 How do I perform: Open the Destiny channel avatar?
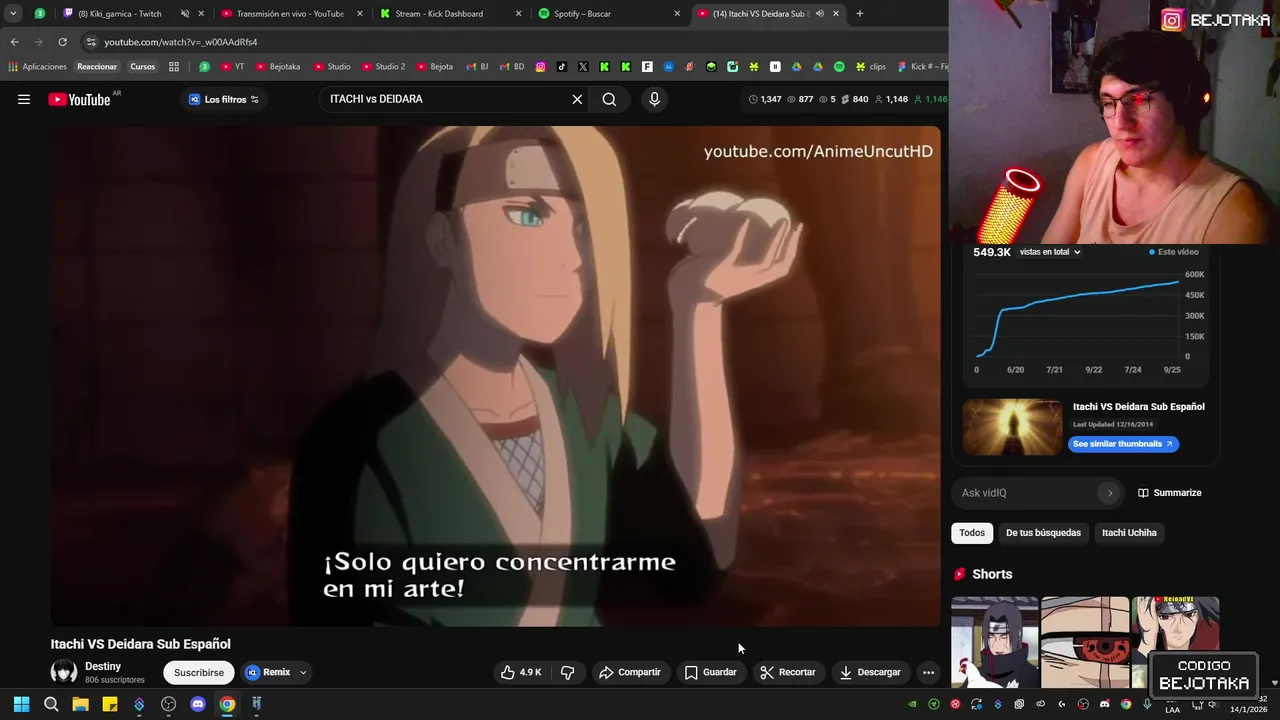click(64, 672)
